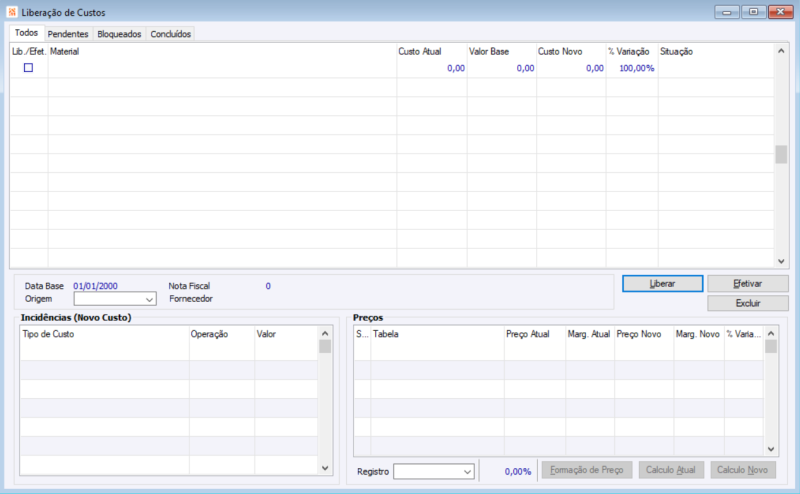This screenshot has width=800, height=494.
Task: Click the Situação column header
Action: coord(716,52)
